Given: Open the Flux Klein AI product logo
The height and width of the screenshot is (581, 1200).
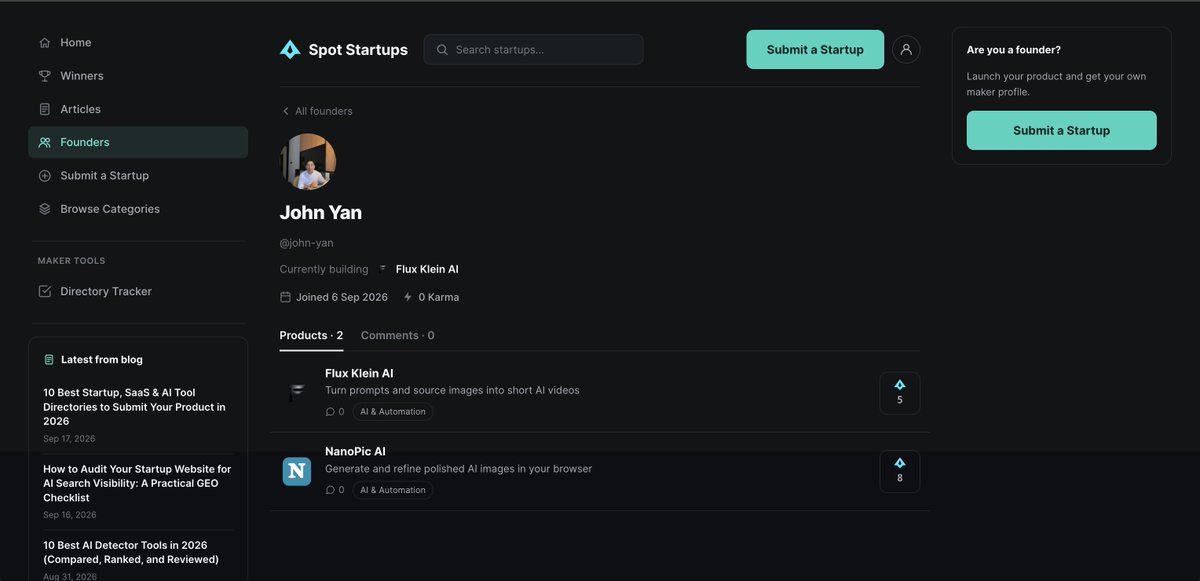Looking at the screenshot, I should (297, 393).
